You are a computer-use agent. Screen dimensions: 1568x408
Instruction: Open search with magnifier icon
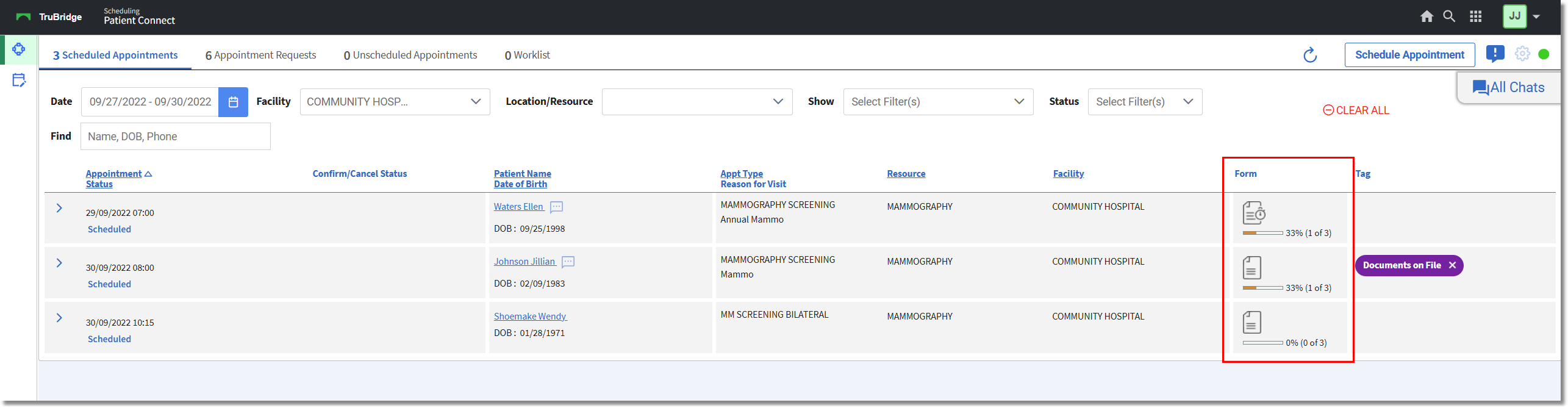click(x=1449, y=16)
